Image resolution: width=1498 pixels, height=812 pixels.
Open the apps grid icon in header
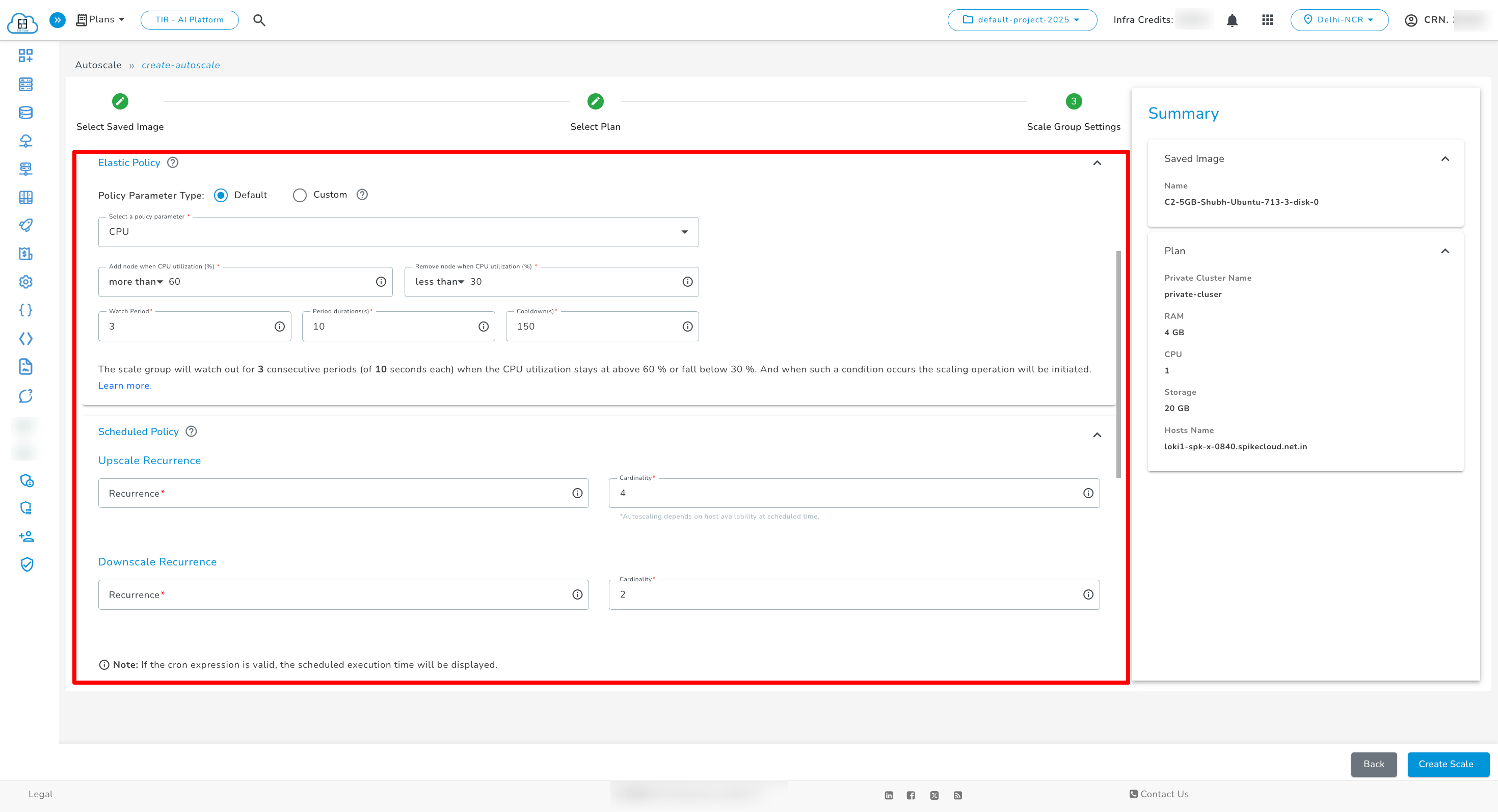click(x=1268, y=20)
